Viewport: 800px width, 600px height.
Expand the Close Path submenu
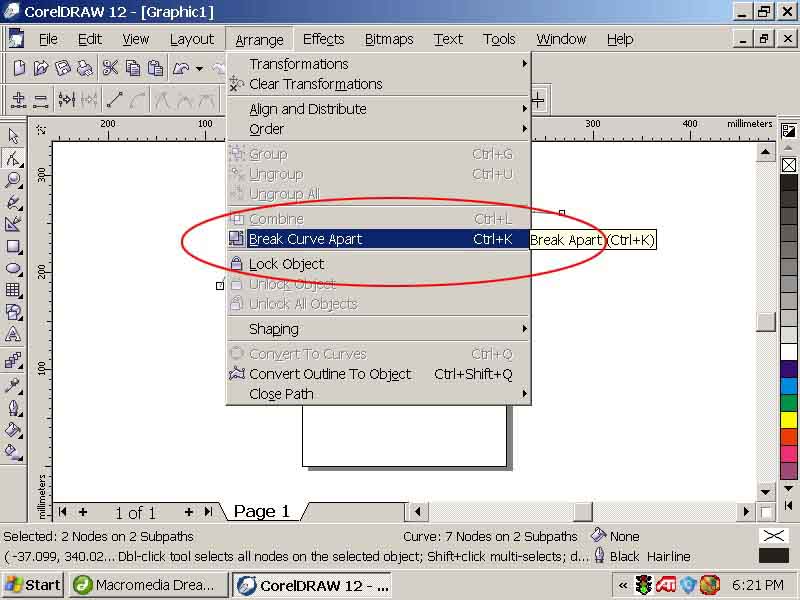[378, 394]
